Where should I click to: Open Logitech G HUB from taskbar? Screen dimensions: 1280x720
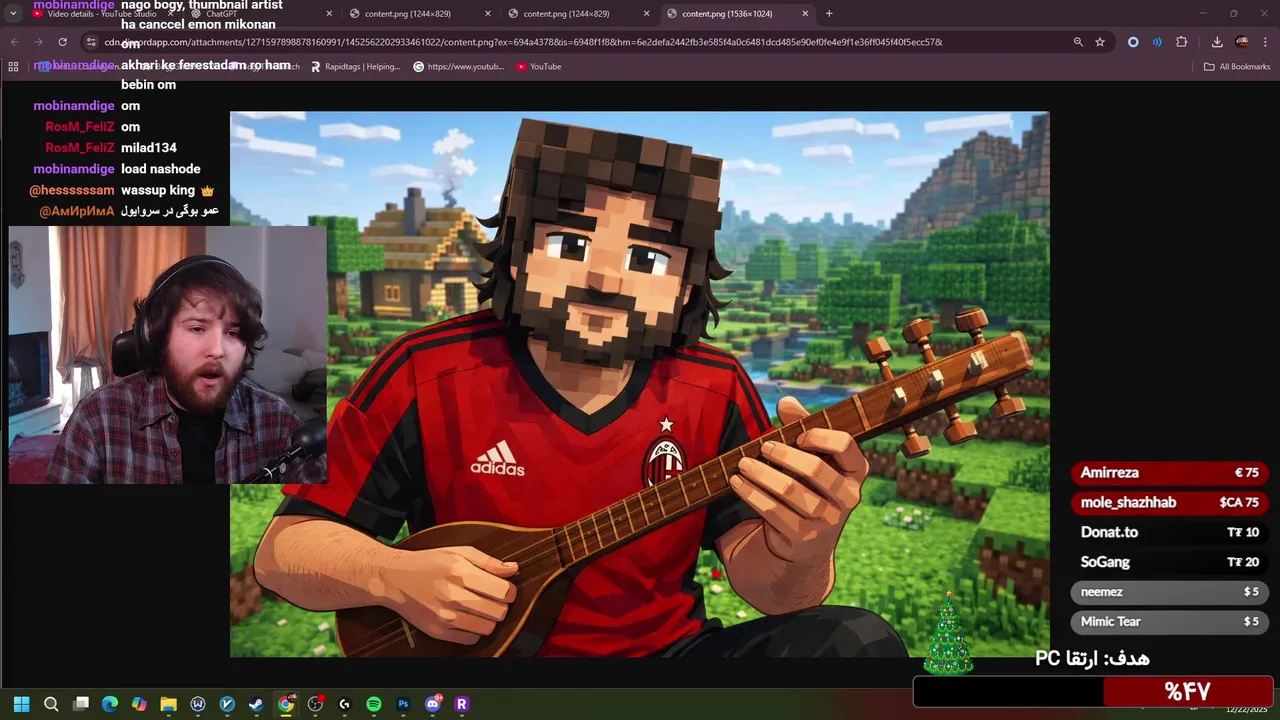tap(344, 704)
